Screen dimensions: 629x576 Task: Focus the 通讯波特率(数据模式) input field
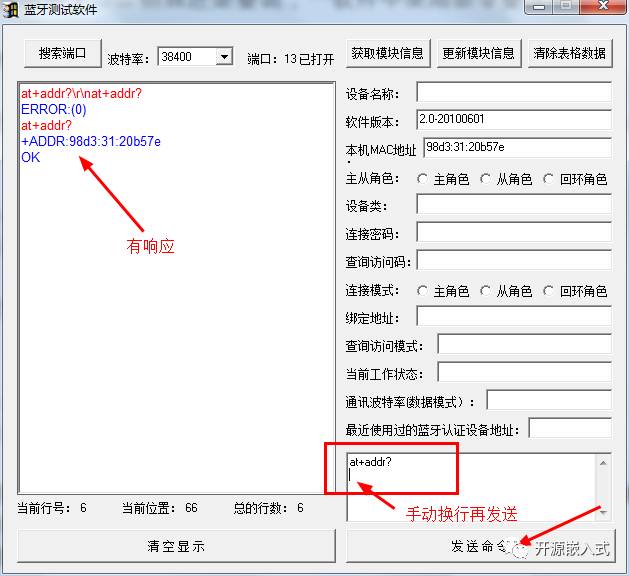549,400
